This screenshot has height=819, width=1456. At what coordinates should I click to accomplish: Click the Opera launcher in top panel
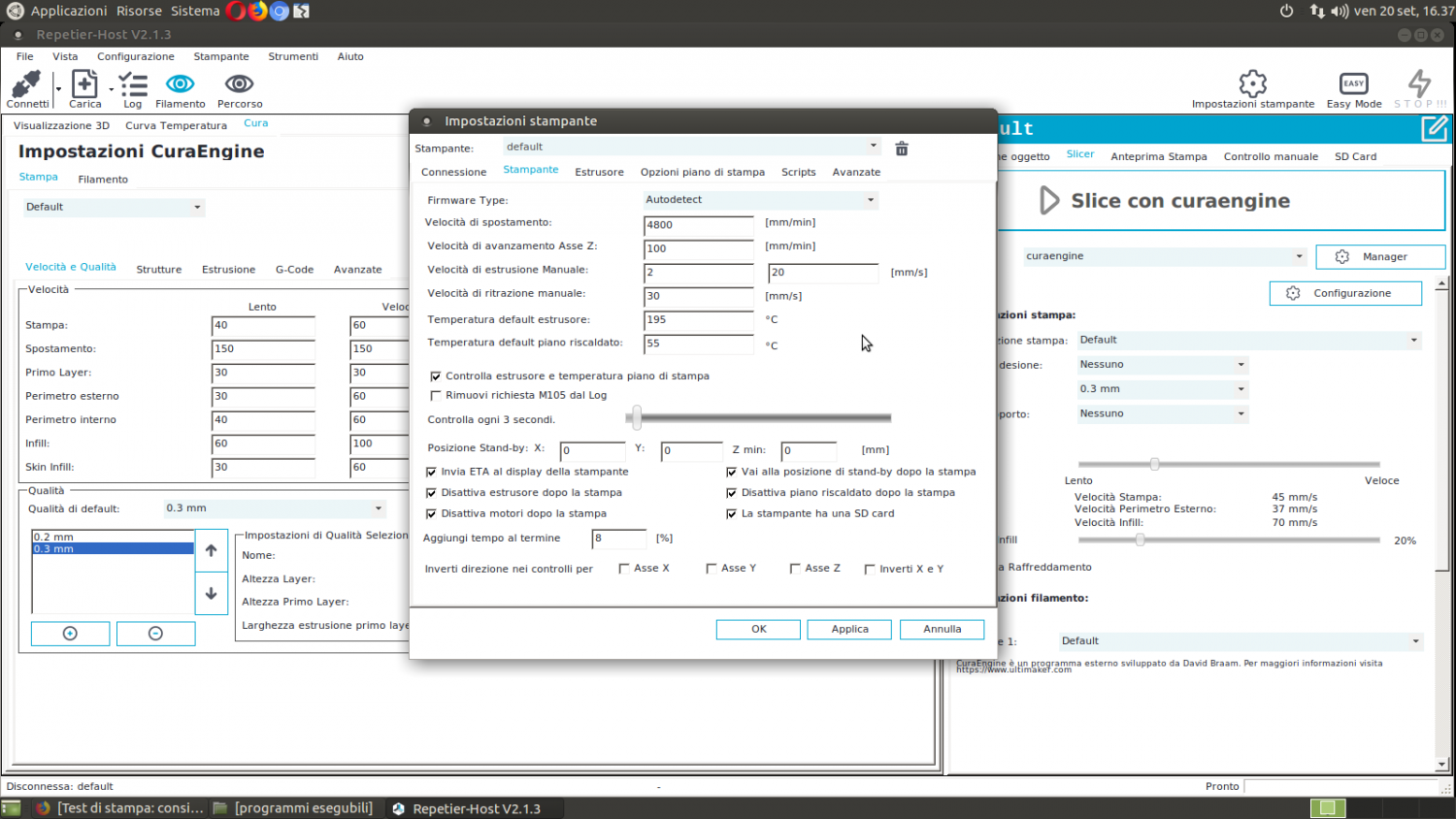[236, 11]
